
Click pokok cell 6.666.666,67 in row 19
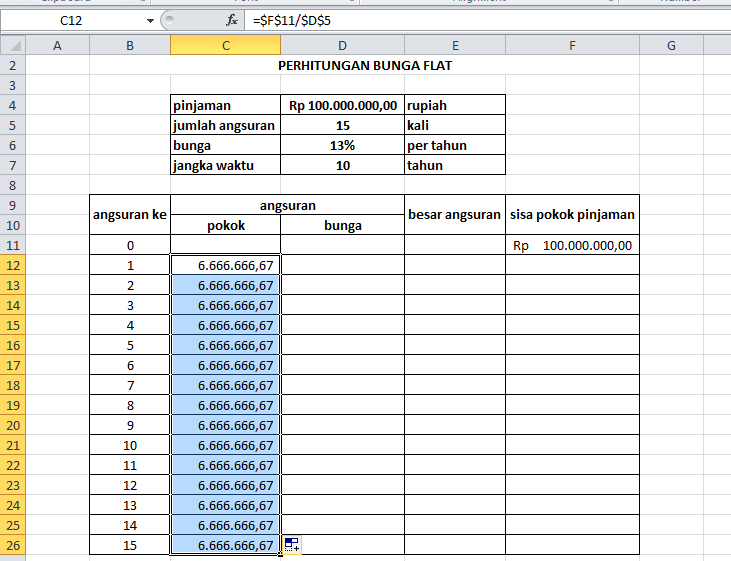[226, 405]
